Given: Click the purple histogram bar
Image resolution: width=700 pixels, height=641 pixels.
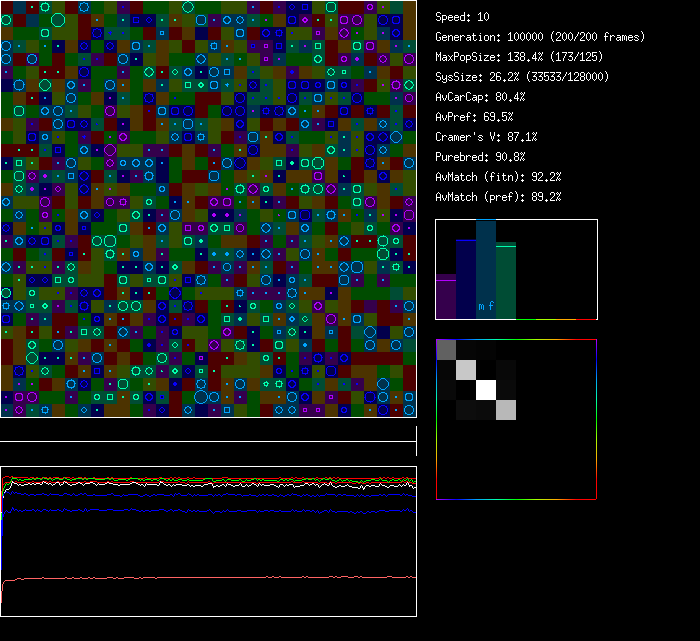Looking at the screenshot, I should click(446, 298).
